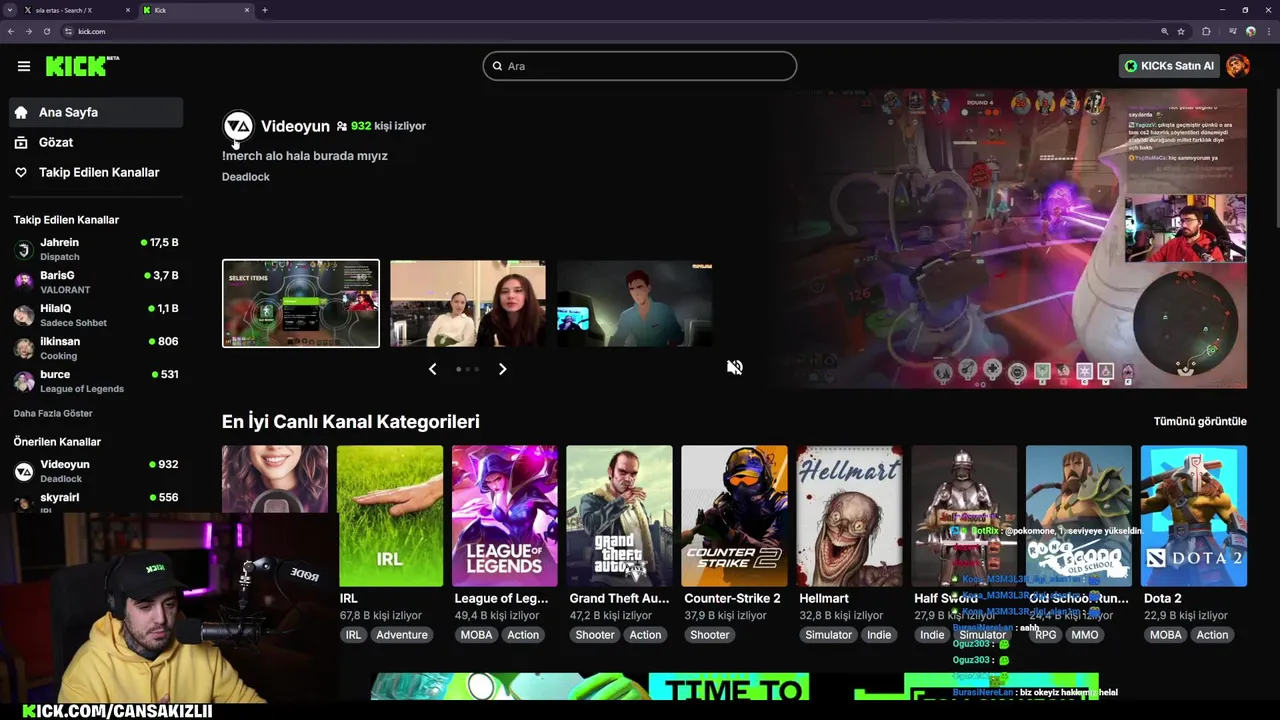Image resolution: width=1280 pixels, height=720 pixels.
Task: Select the Deadlock stream carousel thumbnail
Action: coord(301,303)
